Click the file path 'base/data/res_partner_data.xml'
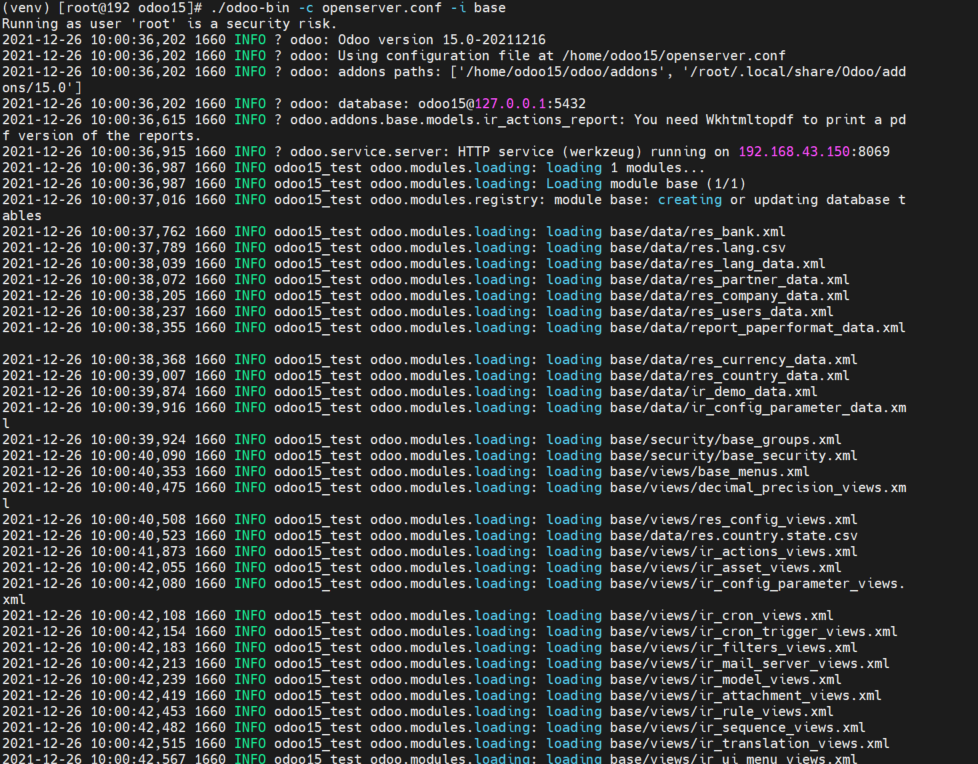Viewport: 978px width, 764px height. (729, 280)
